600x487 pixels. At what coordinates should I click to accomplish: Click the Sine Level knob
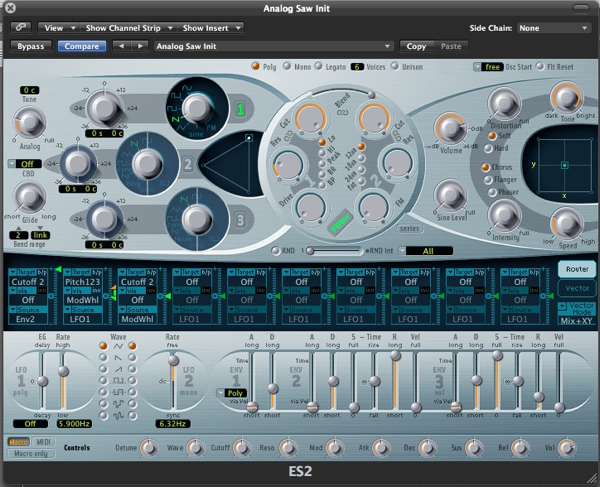click(x=451, y=195)
